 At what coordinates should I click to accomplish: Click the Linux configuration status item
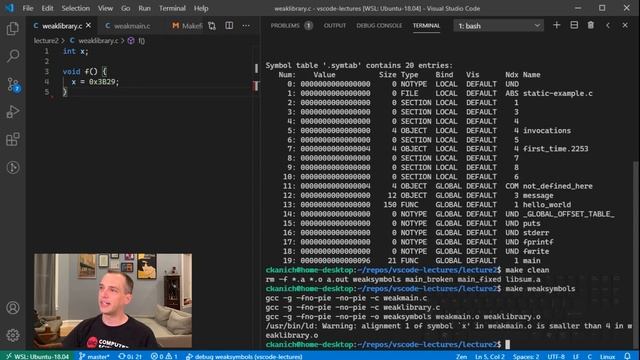click(x=607, y=356)
